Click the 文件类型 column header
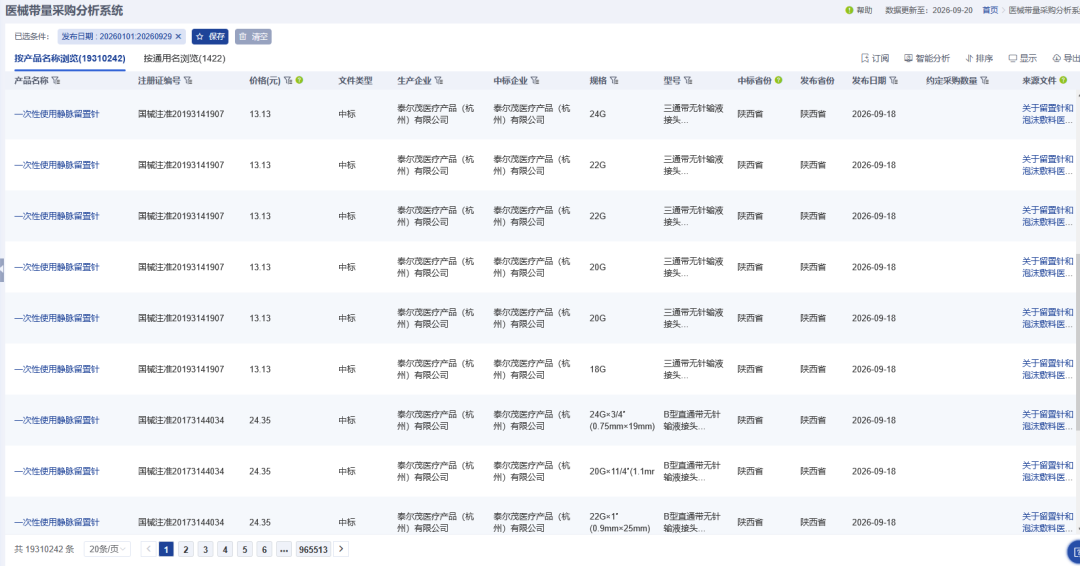 coord(355,81)
